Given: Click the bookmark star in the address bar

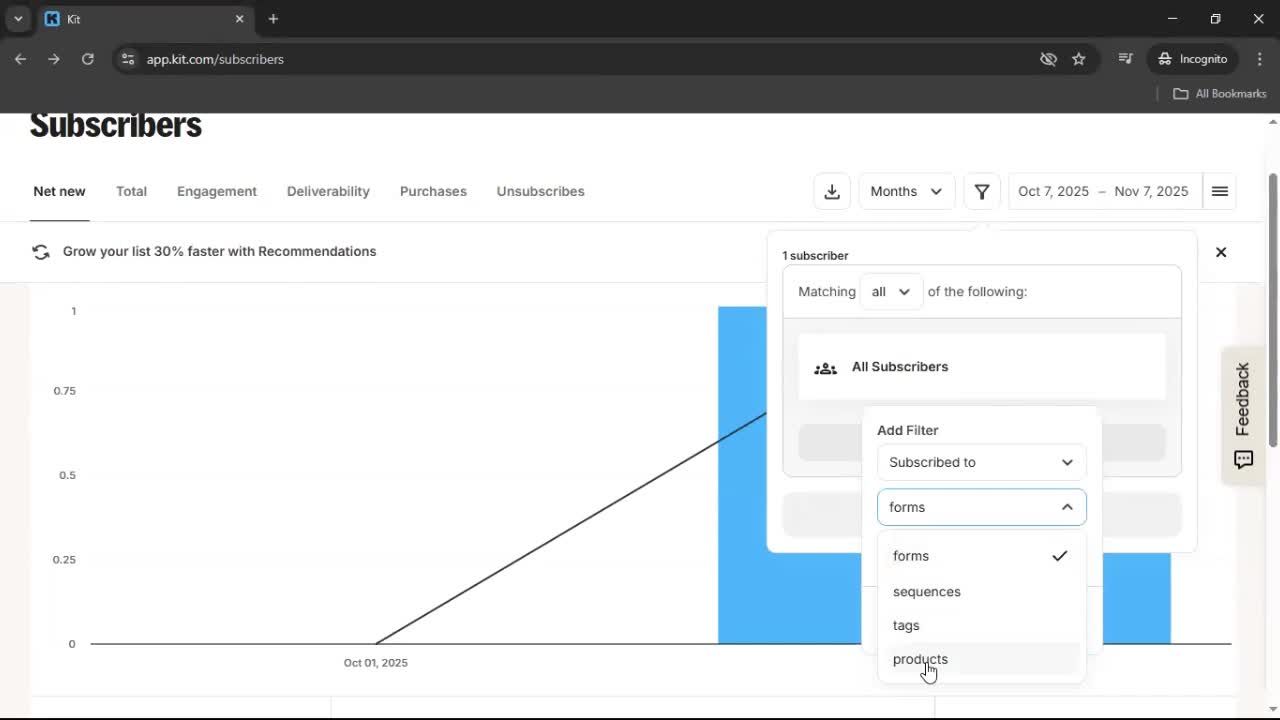Looking at the screenshot, I should tap(1079, 59).
